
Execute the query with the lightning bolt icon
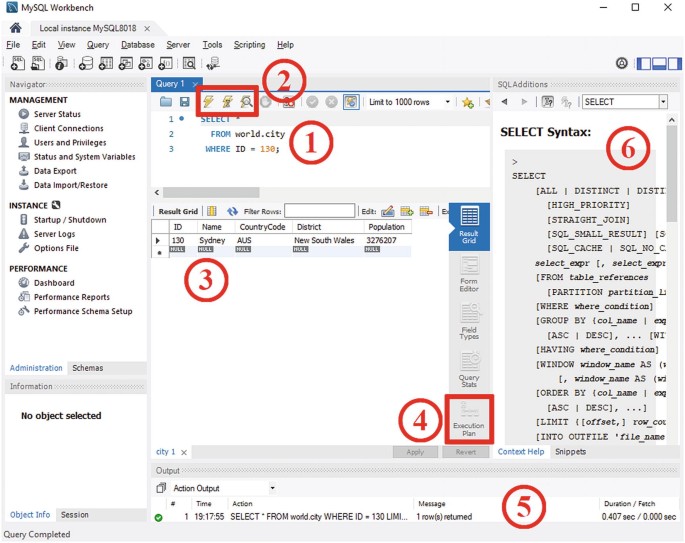[x=209, y=102]
